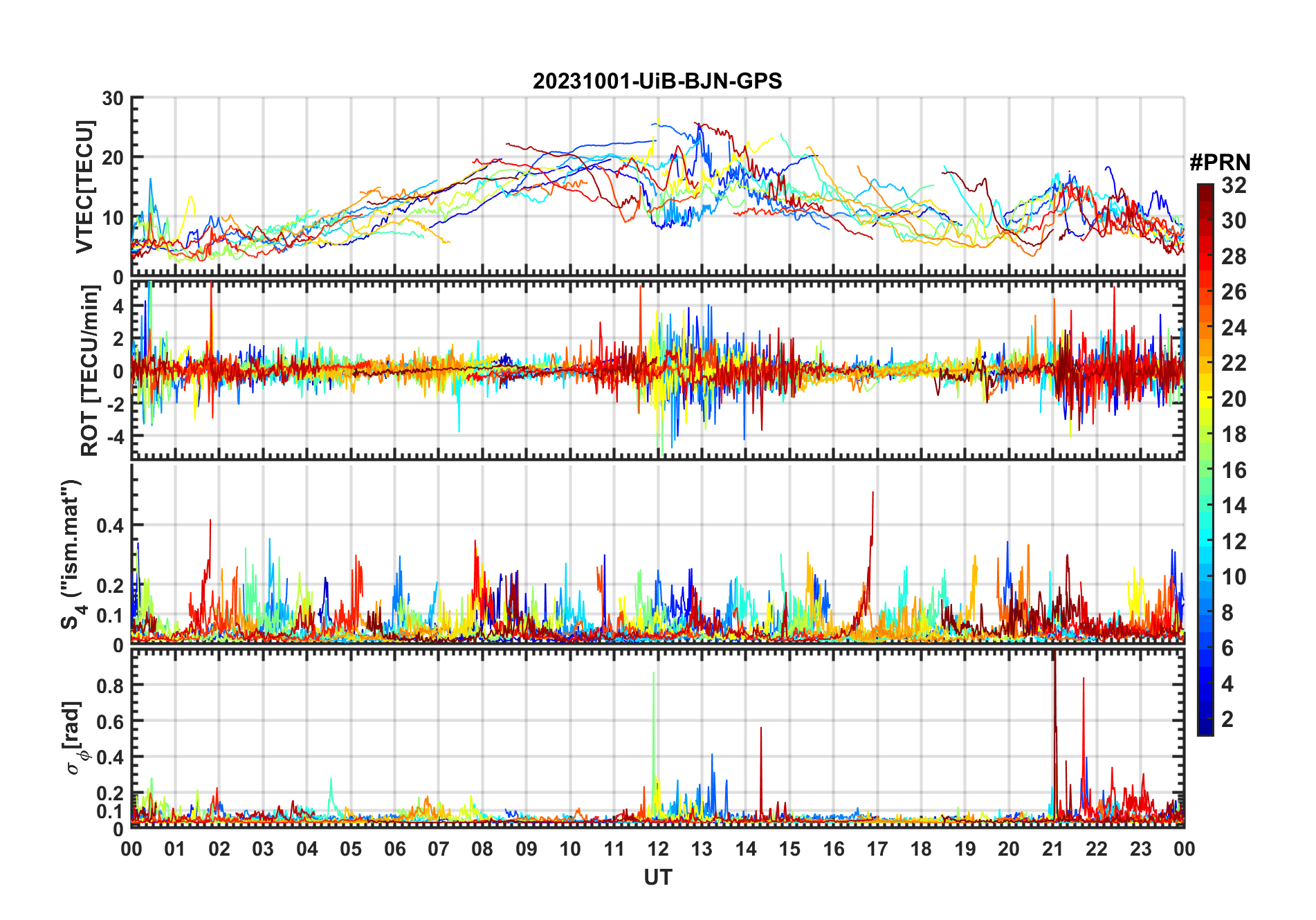Select the colorbar tick label "6"
1316x920 pixels.
point(1228,648)
